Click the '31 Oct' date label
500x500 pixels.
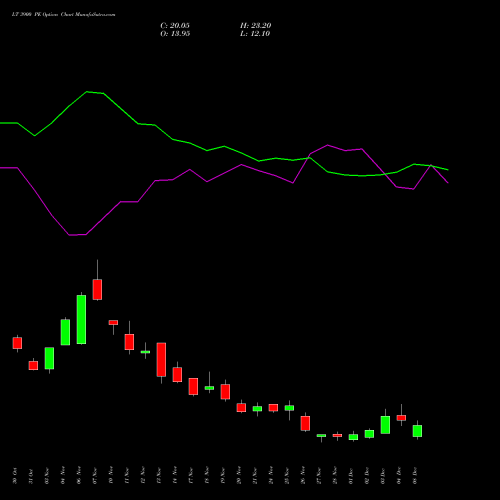(31, 476)
